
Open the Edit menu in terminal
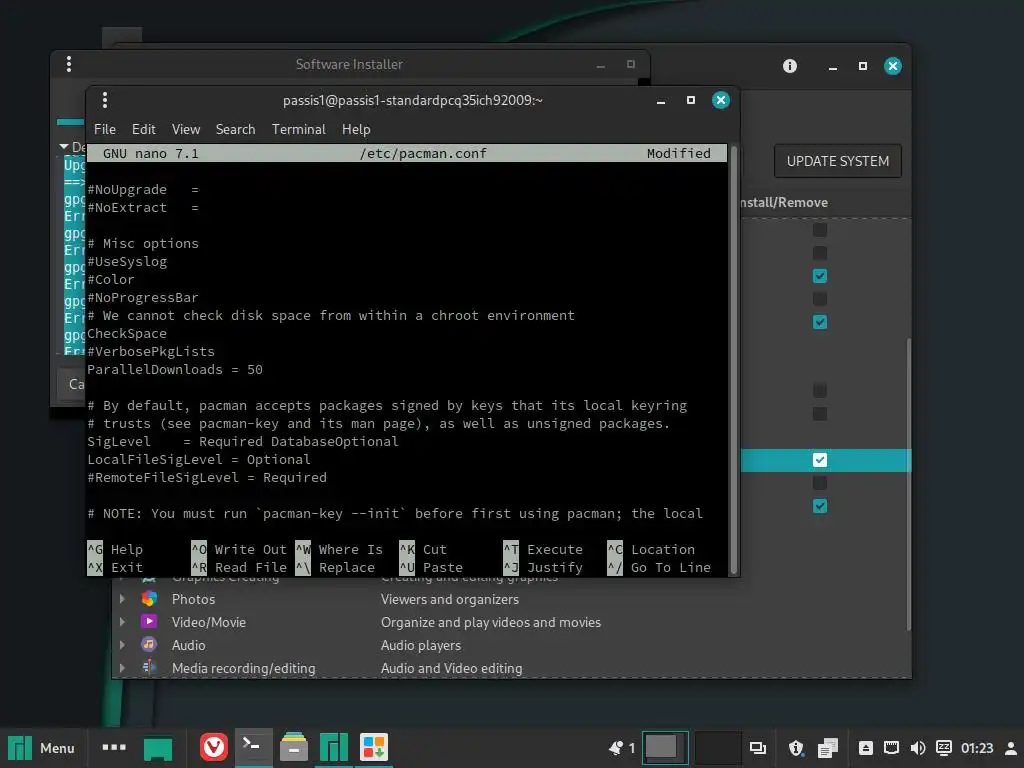click(144, 129)
